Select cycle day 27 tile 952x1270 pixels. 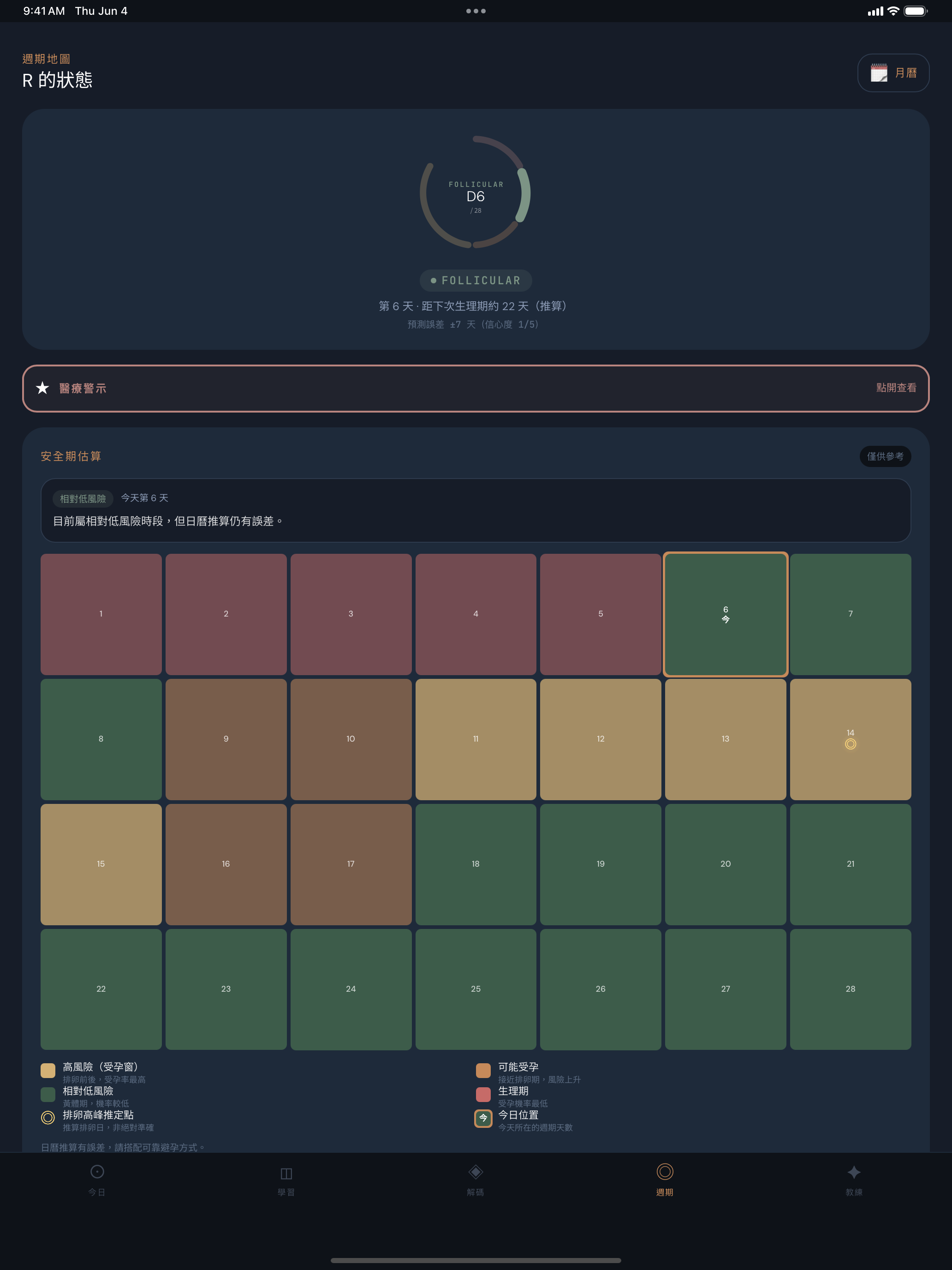tap(726, 989)
